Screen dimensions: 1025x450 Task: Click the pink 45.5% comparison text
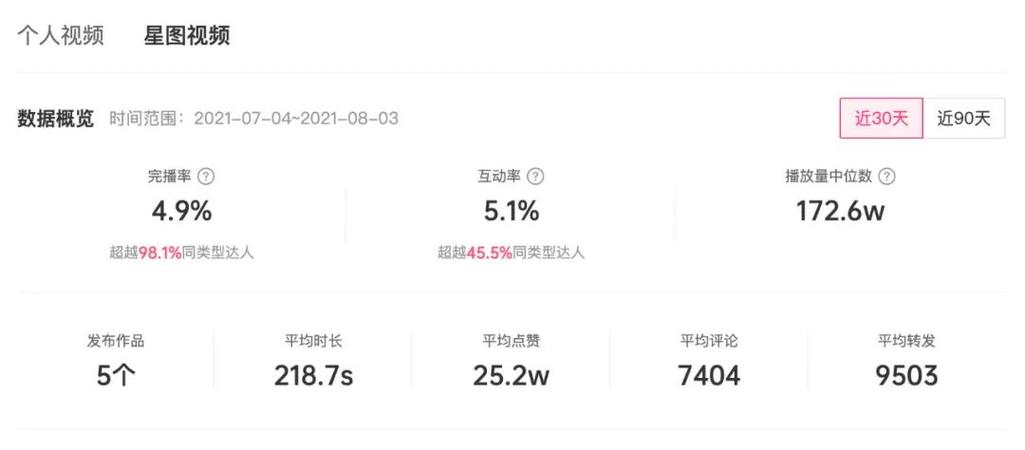coord(488,253)
